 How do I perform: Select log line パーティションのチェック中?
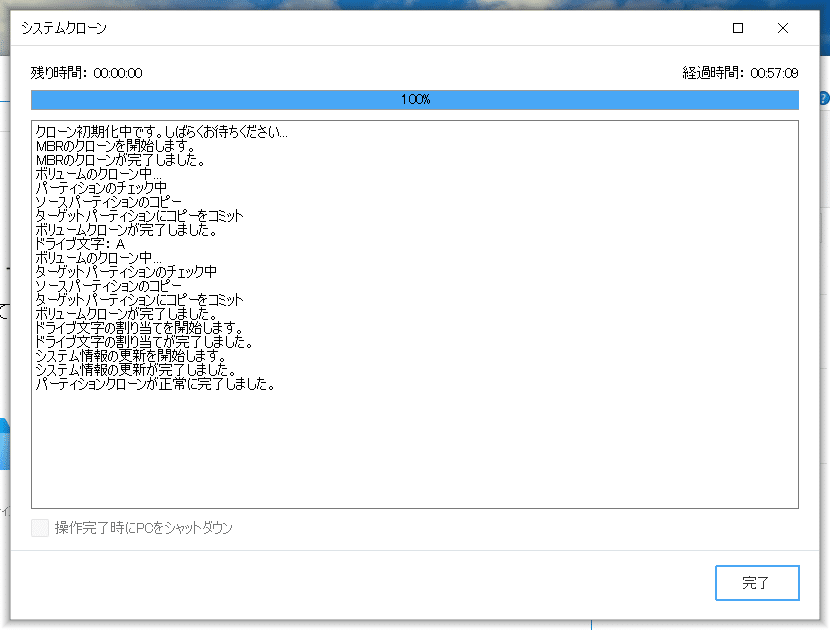pos(101,187)
